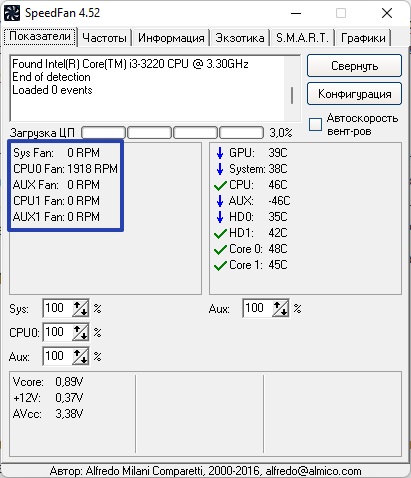
Task: Click the green checkmark next to Core 0
Action: pyautogui.click(x=220, y=249)
